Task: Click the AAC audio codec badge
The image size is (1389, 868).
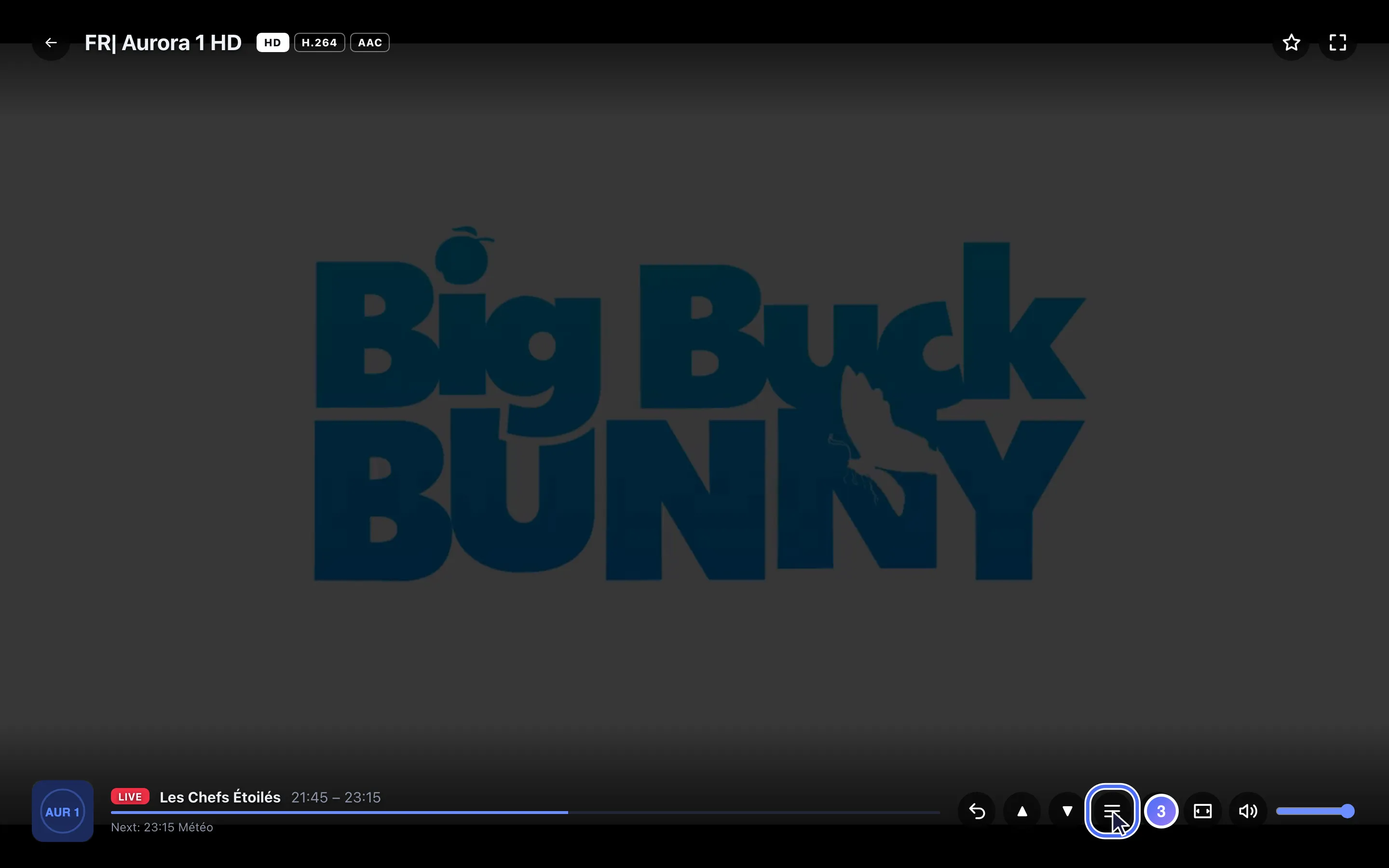Action: [x=369, y=42]
